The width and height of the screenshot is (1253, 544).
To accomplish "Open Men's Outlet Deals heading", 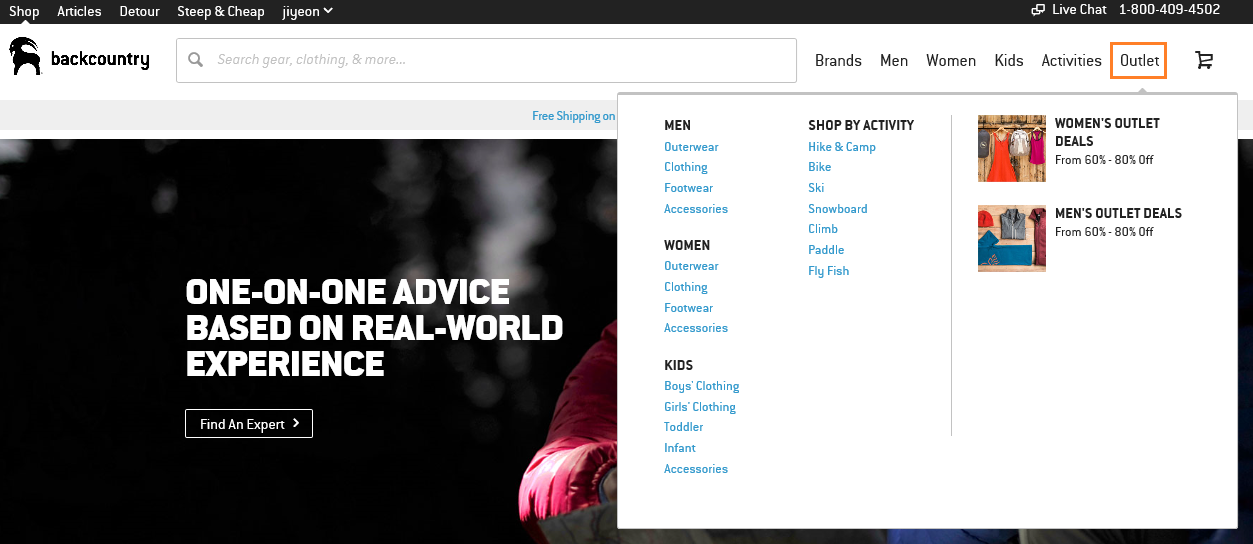I will click(1118, 213).
